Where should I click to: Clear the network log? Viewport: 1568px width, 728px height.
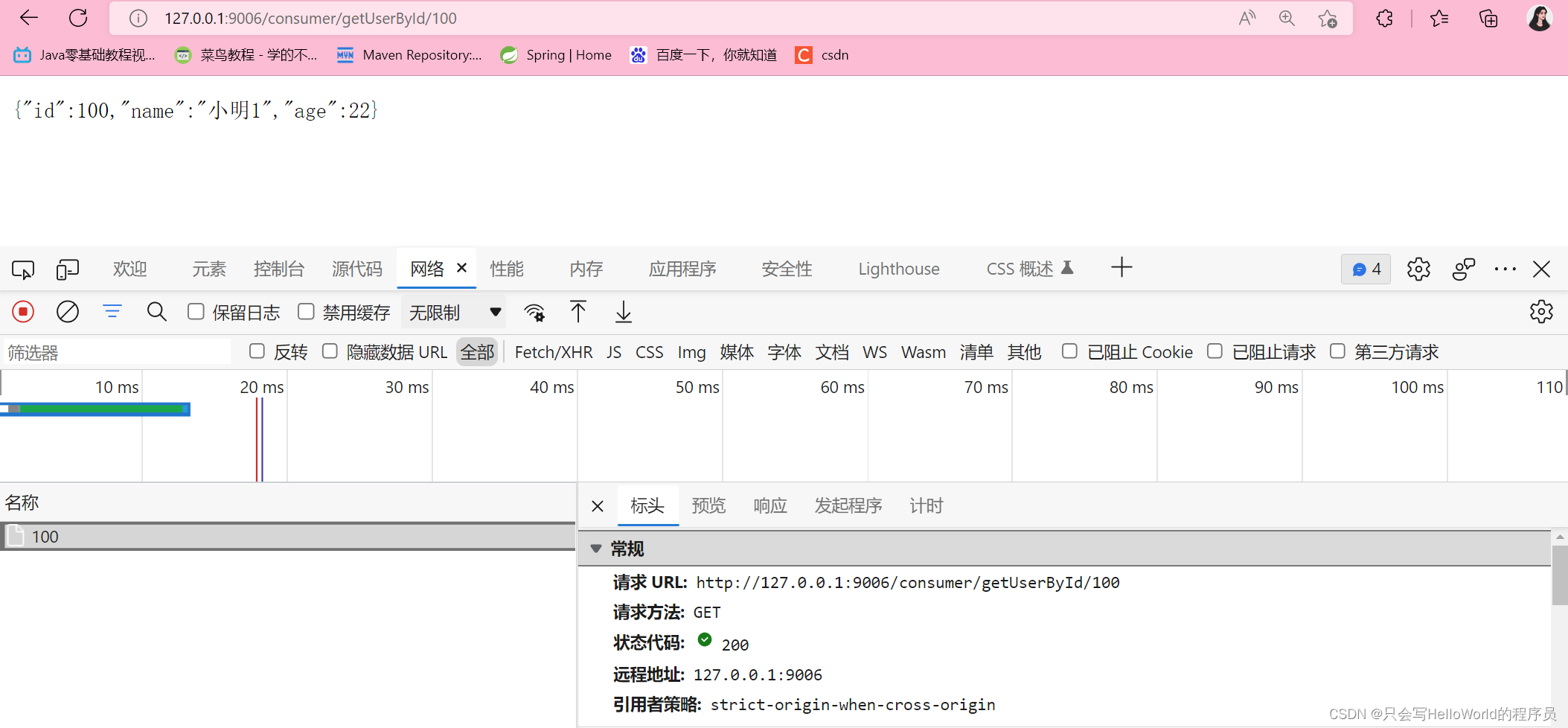(68, 312)
